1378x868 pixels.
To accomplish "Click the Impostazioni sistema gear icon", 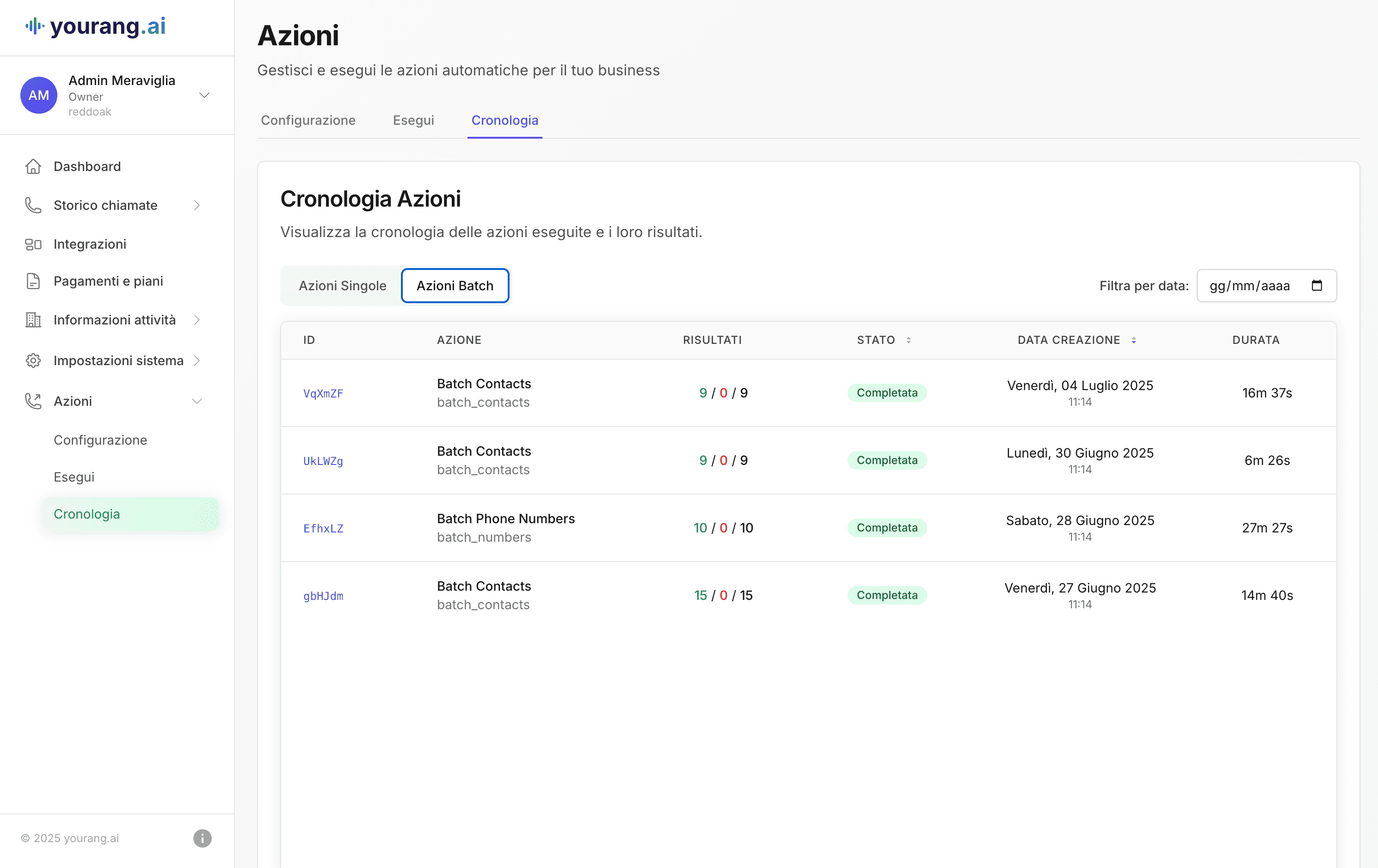I will coord(33,360).
